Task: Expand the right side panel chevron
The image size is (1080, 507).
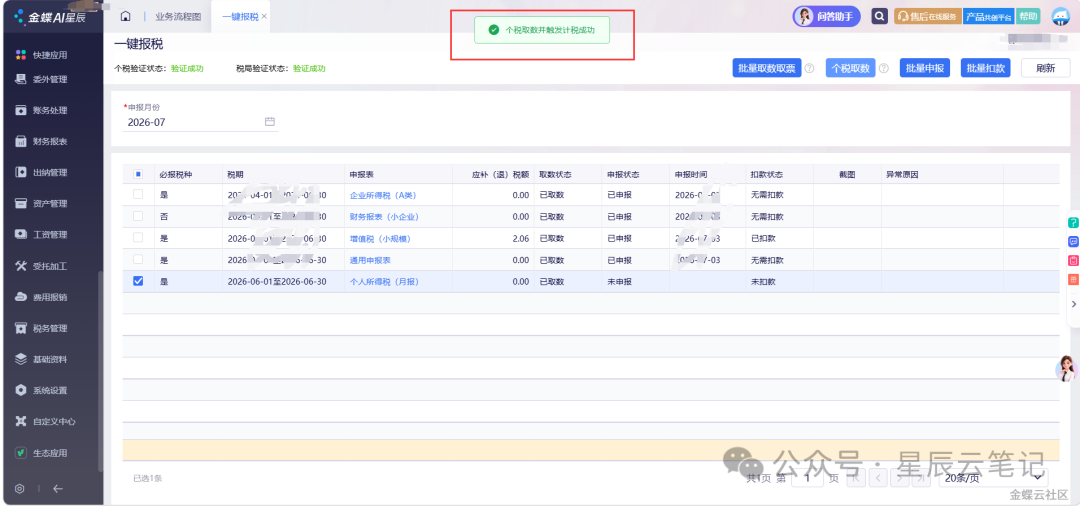Action: 1073,303
